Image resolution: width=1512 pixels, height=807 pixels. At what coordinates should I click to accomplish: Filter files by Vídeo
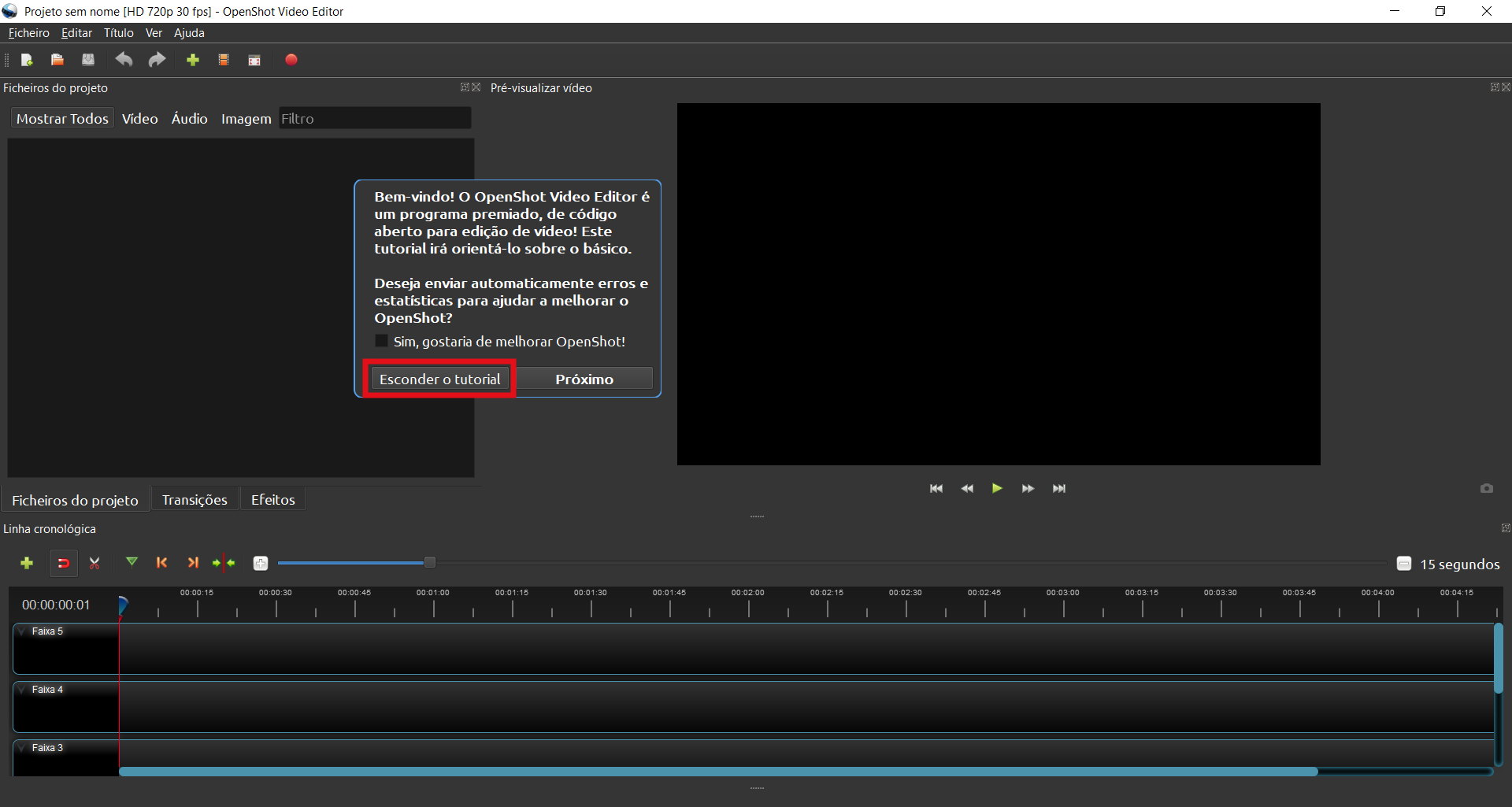point(140,119)
